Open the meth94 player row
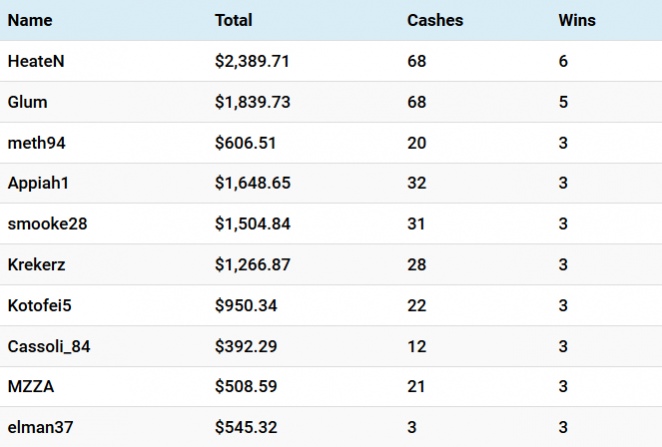This screenshot has height=447, width=662. 331,143
